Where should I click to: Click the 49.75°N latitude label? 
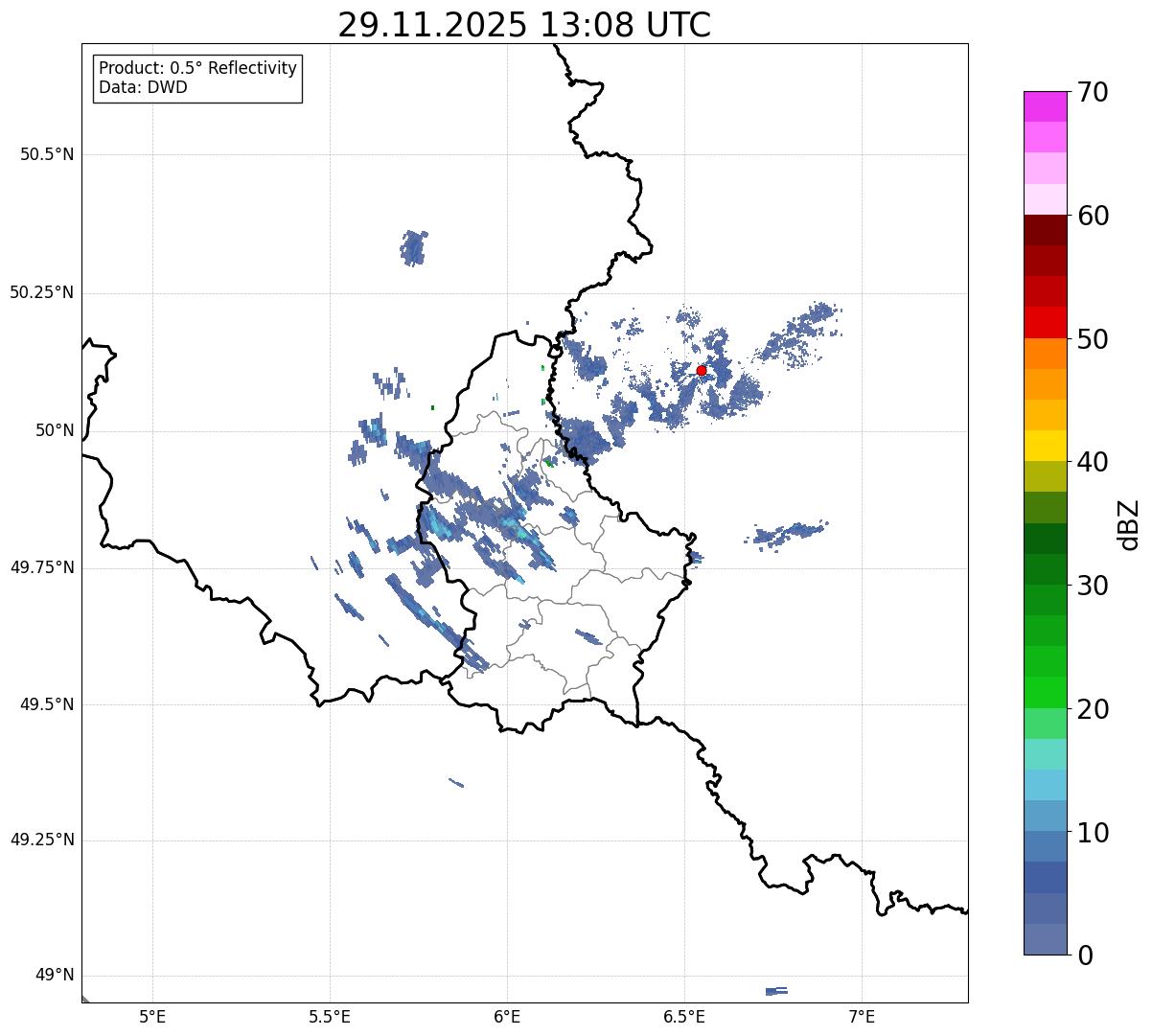coord(41,567)
